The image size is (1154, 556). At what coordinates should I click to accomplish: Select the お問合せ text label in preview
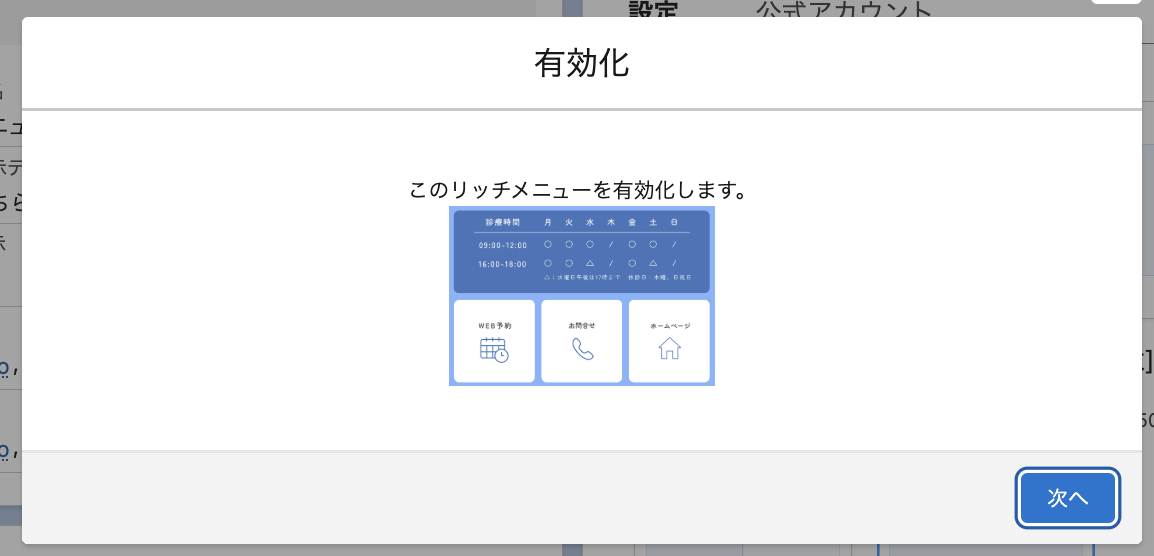582,326
